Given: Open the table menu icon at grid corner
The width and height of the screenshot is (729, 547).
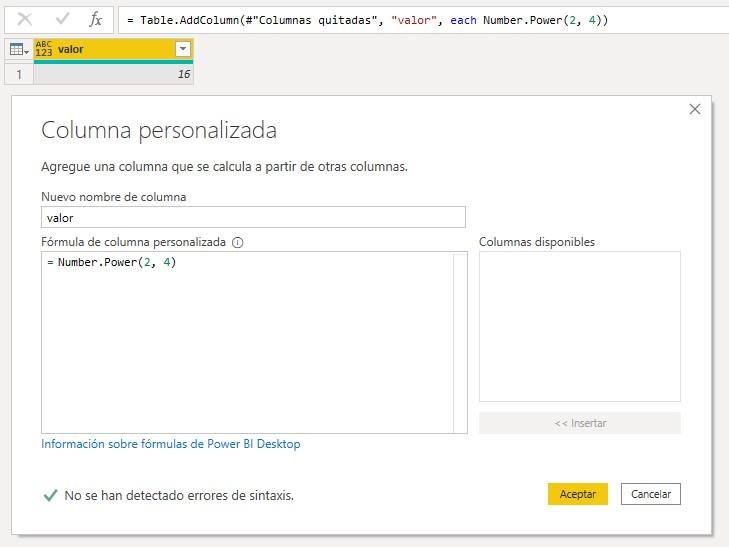Looking at the screenshot, I should click(18, 49).
